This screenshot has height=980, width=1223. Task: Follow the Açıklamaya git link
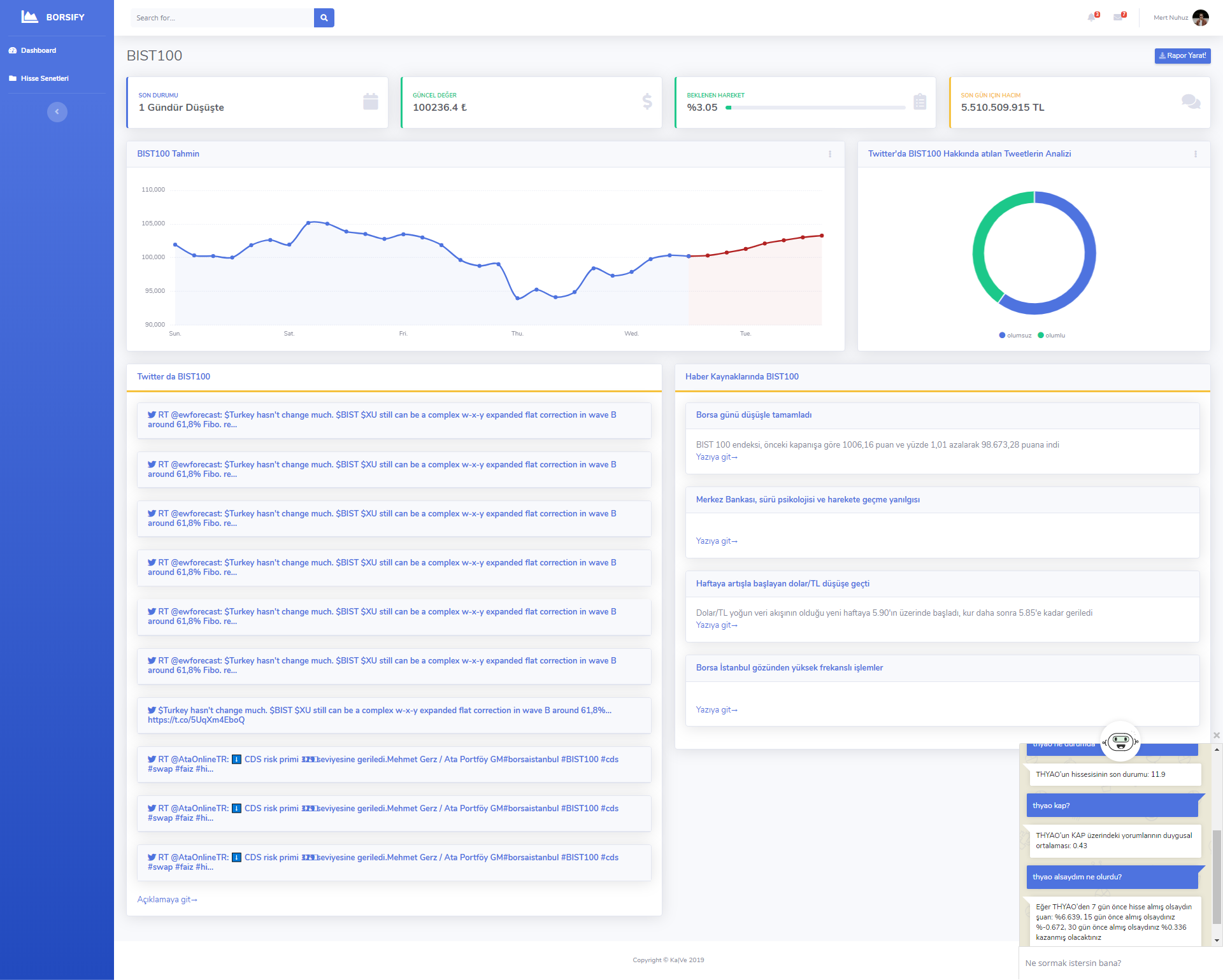167,900
